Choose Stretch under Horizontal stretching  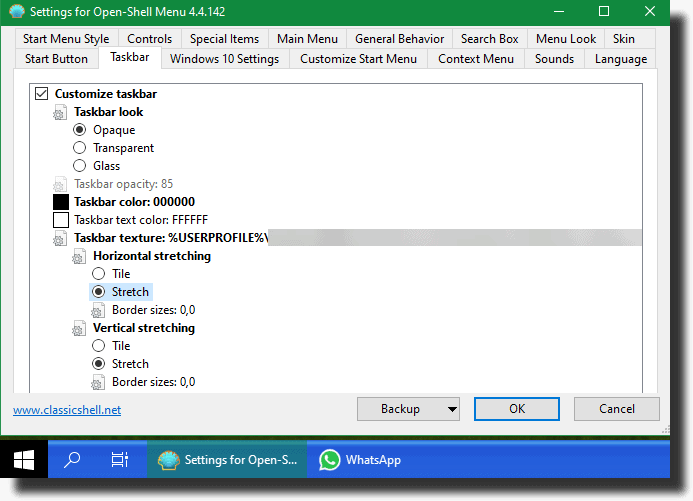pos(99,292)
